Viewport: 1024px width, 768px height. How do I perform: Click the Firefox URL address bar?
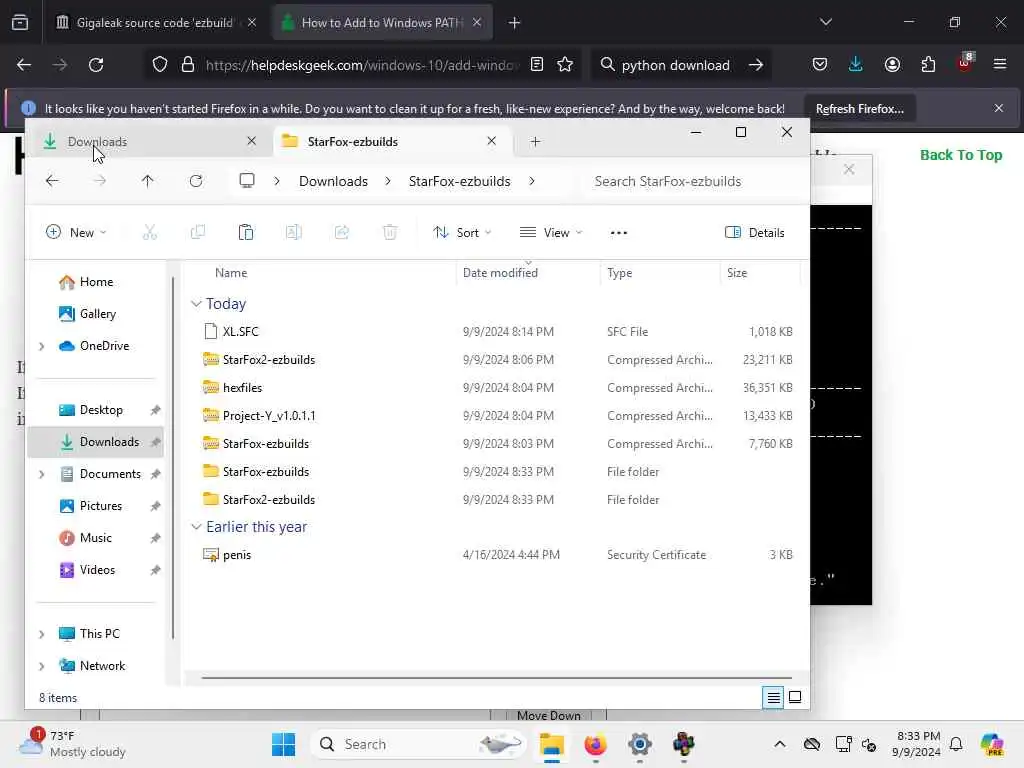(x=362, y=65)
